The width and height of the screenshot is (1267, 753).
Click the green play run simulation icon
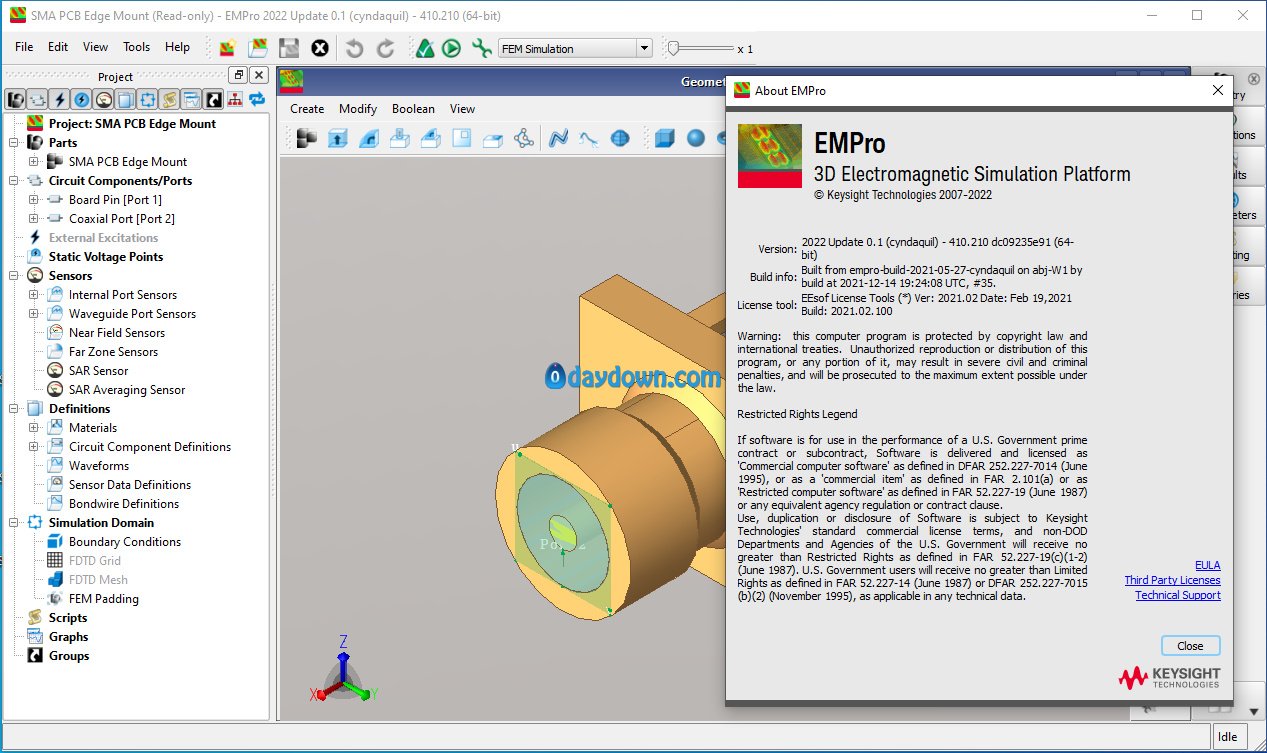click(x=452, y=48)
